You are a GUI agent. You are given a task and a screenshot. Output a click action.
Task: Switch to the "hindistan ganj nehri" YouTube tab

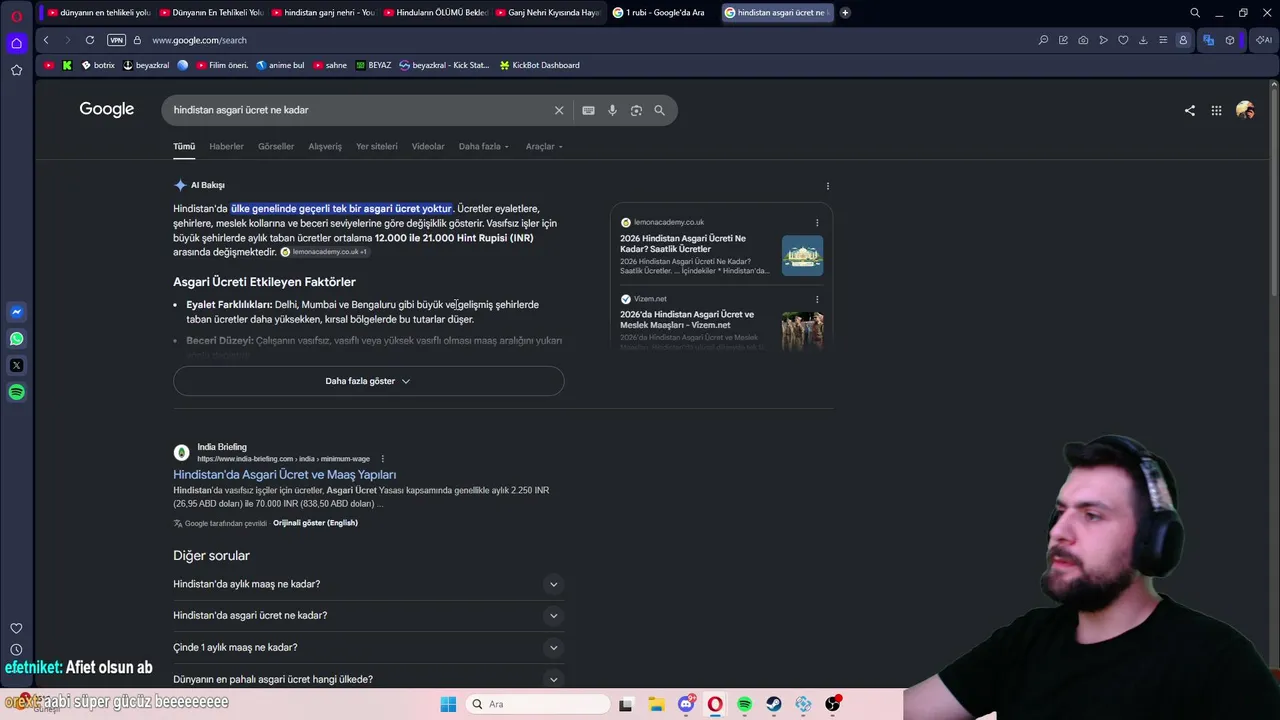[x=323, y=13]
